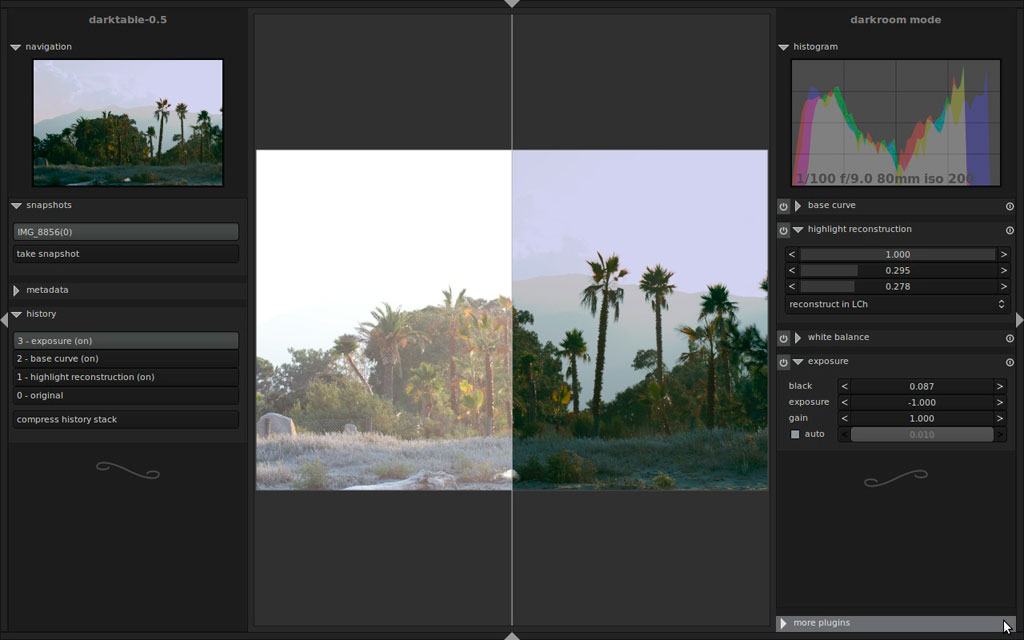Click the black value field 0.087
The height and width of the screenshot is (640, 1024).
click(921, 387)
